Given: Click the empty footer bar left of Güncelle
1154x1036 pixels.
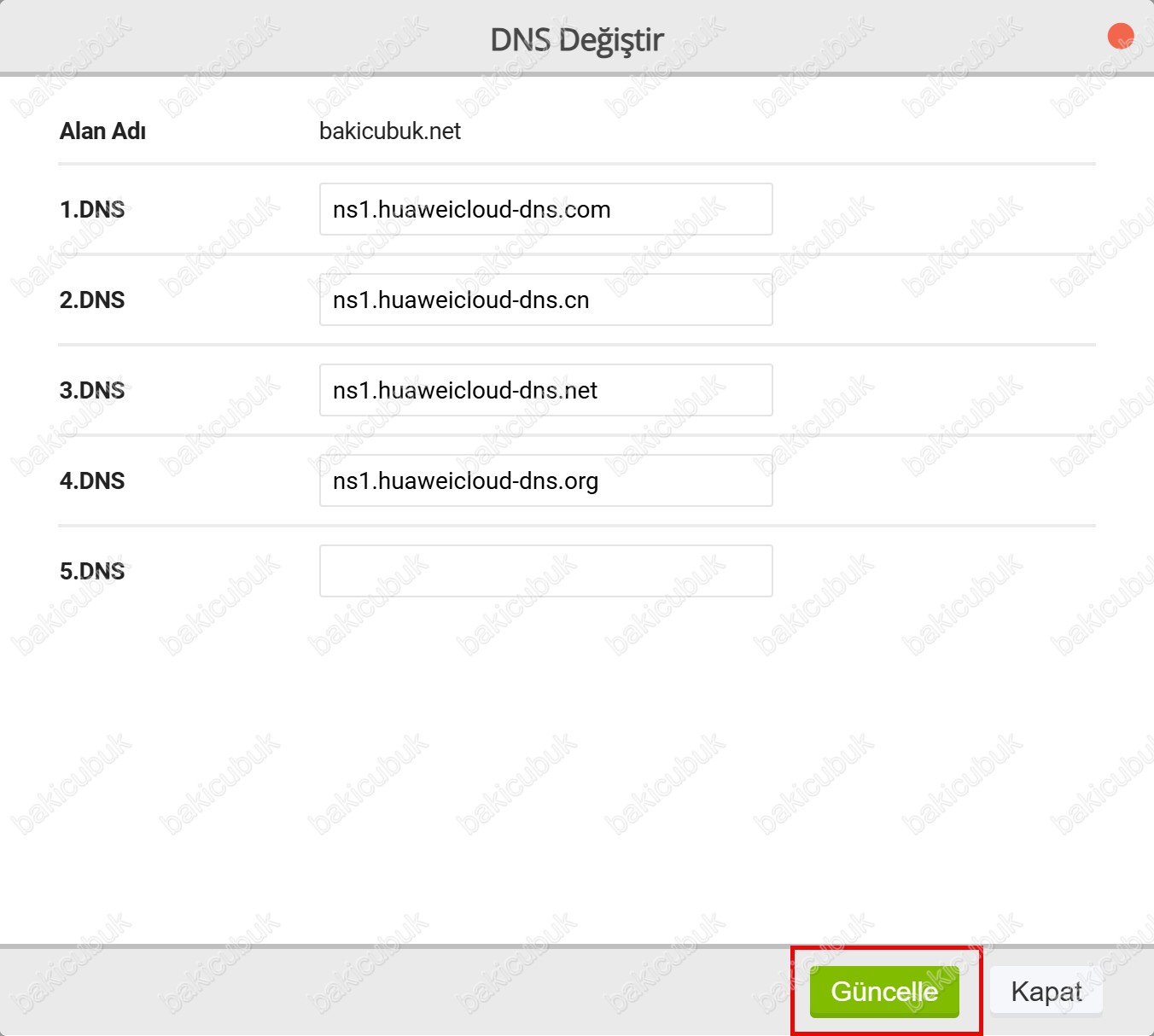Looking at the screenshot, I should point(384,992).
